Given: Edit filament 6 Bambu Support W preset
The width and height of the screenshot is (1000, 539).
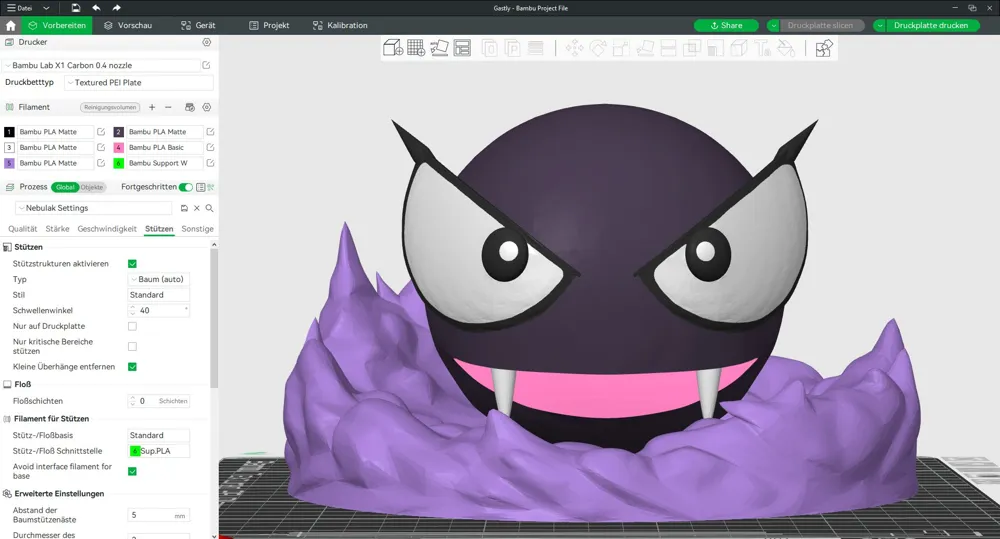Looking at the screenshot, I should coord(210,163).
